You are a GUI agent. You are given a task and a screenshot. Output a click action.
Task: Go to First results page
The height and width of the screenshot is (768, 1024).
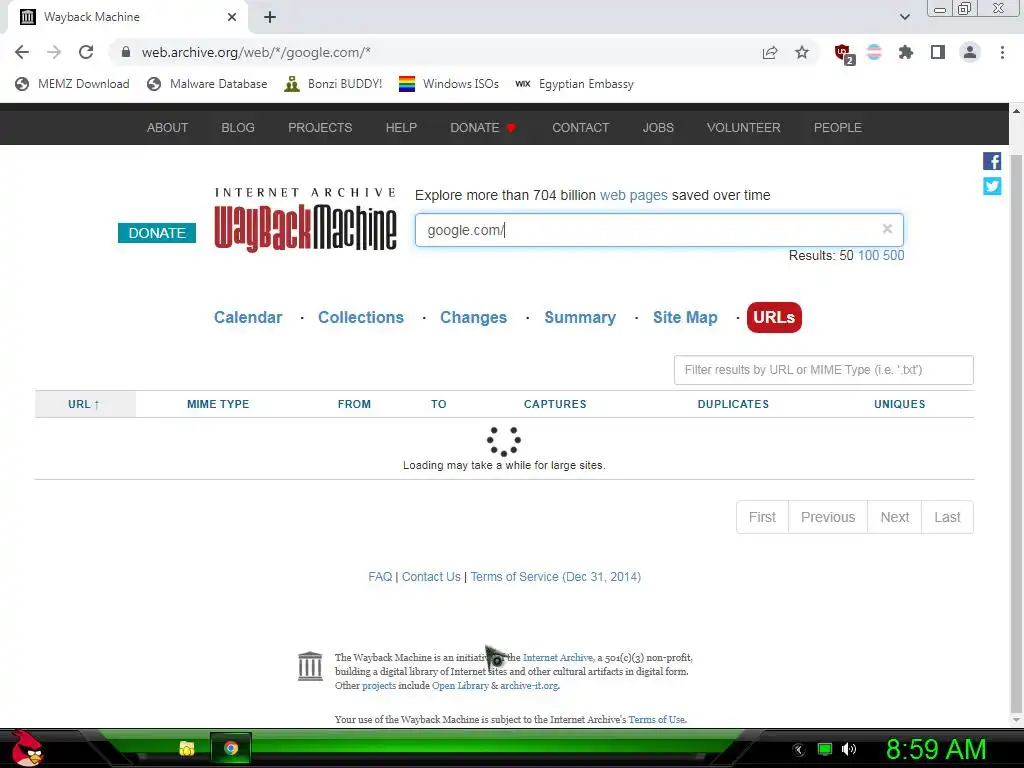(762, 517)
